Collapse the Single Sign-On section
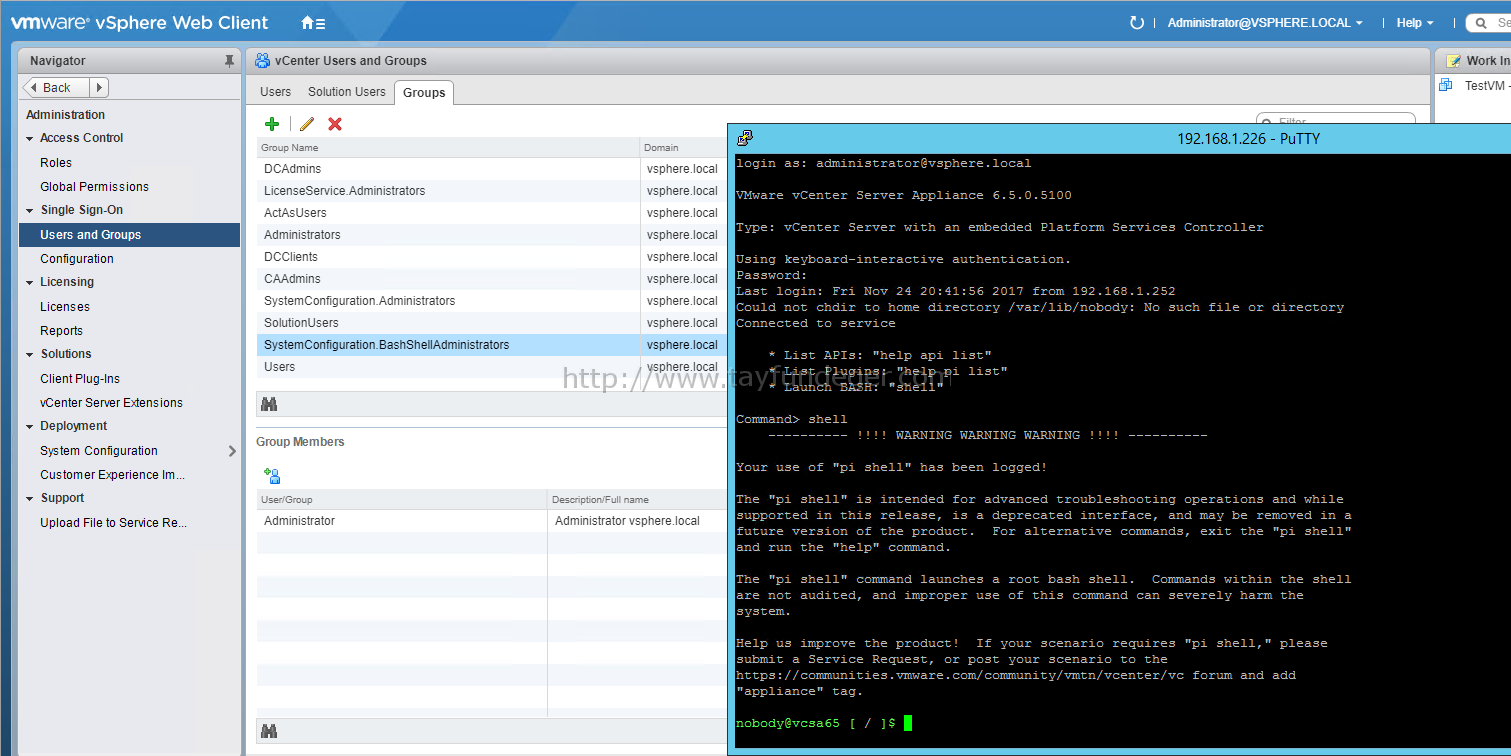This screenshot has width=1511, height=756. pos(30,211)
